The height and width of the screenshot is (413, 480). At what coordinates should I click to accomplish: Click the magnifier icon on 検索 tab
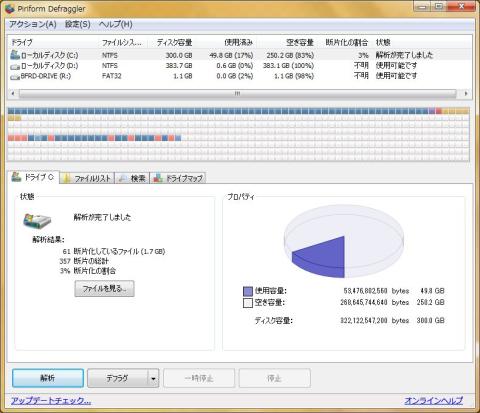coord(122,178)
